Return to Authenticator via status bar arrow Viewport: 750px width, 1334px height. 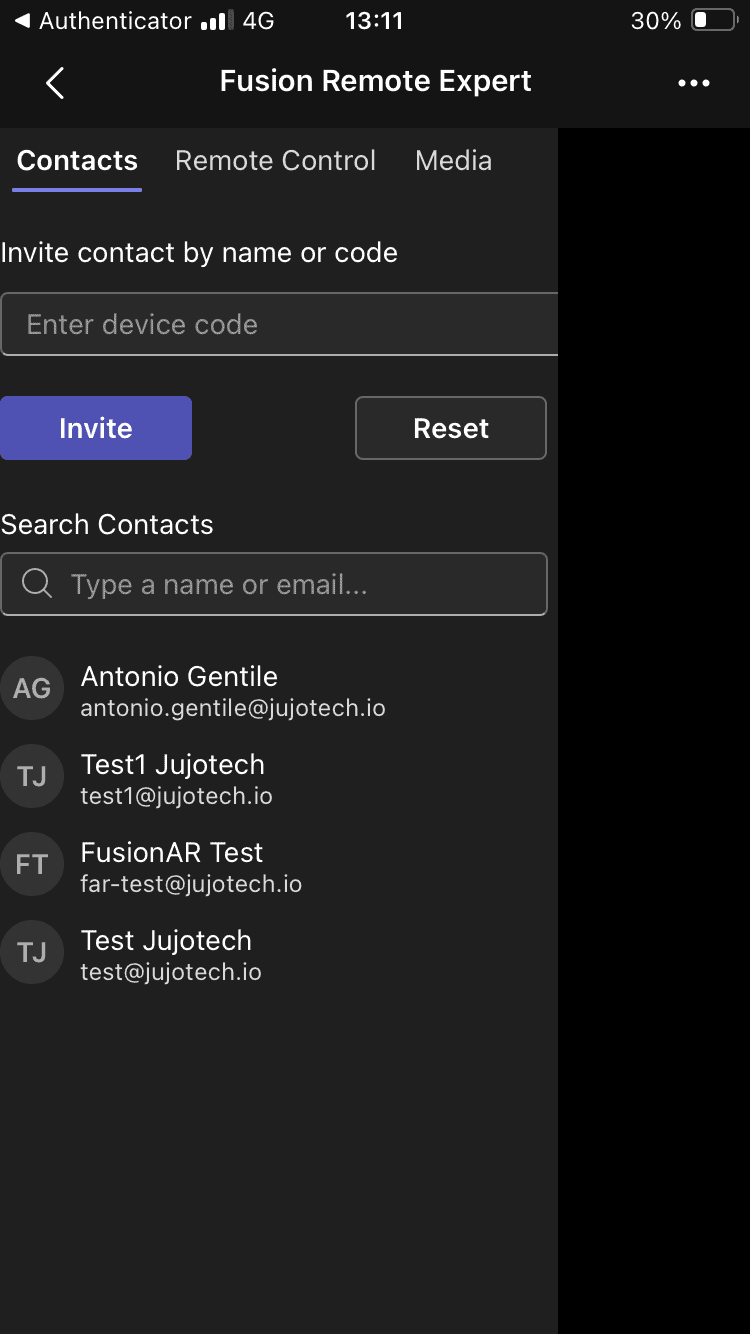[22, 21]
